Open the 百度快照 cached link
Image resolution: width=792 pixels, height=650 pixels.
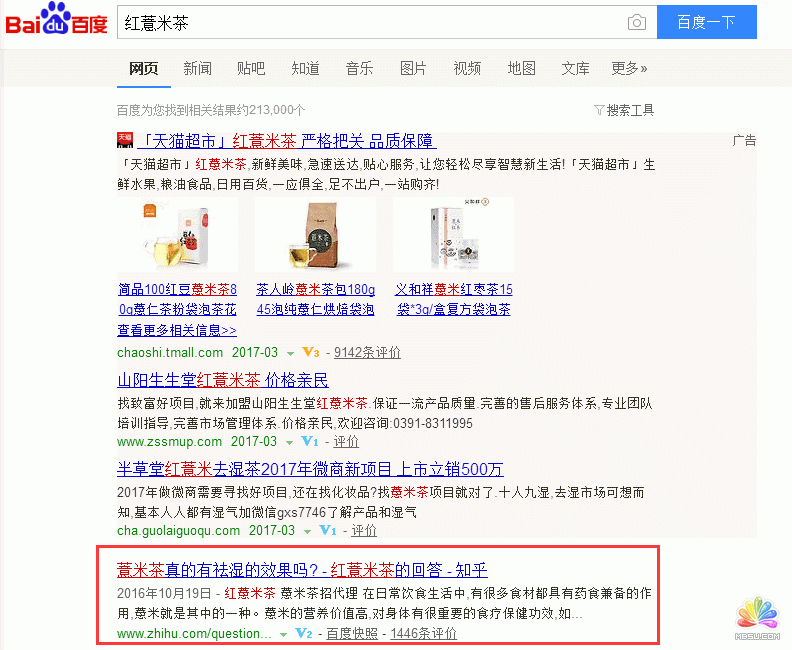coord(352,633)
